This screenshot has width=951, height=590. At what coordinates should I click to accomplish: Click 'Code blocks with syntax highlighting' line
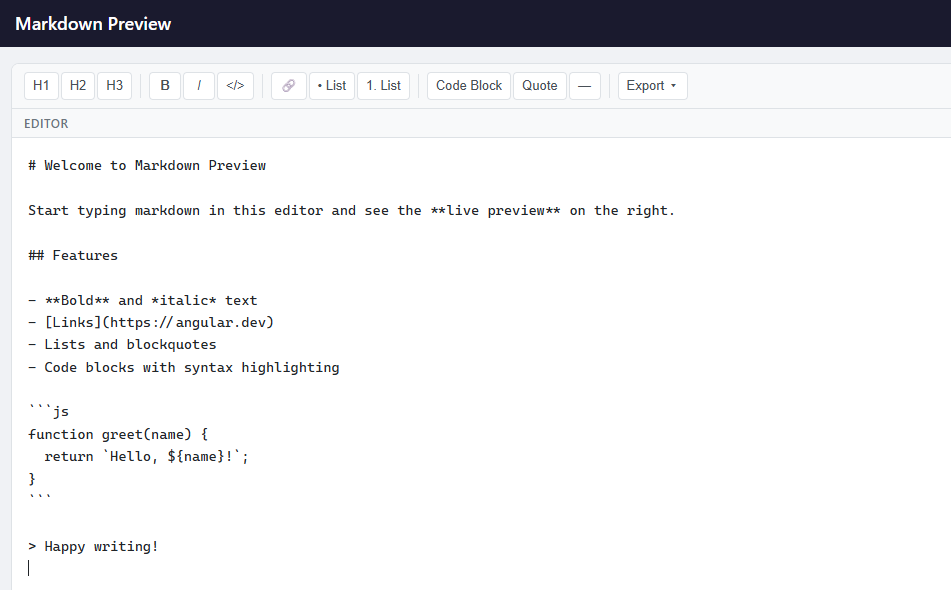pyautogui.click(x=184, y=367)
